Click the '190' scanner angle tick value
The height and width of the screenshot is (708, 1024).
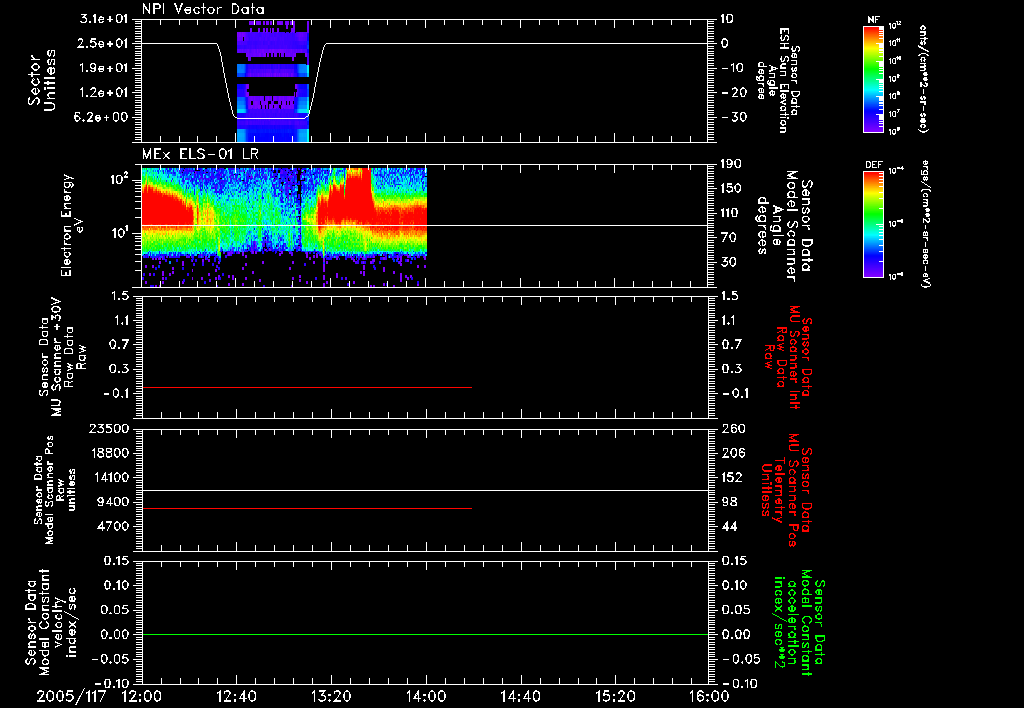[x=732, y=164]
